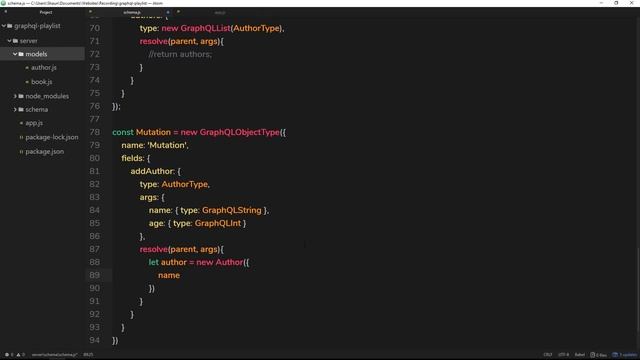Click line number 81 in the gutter

pos(94,171)
